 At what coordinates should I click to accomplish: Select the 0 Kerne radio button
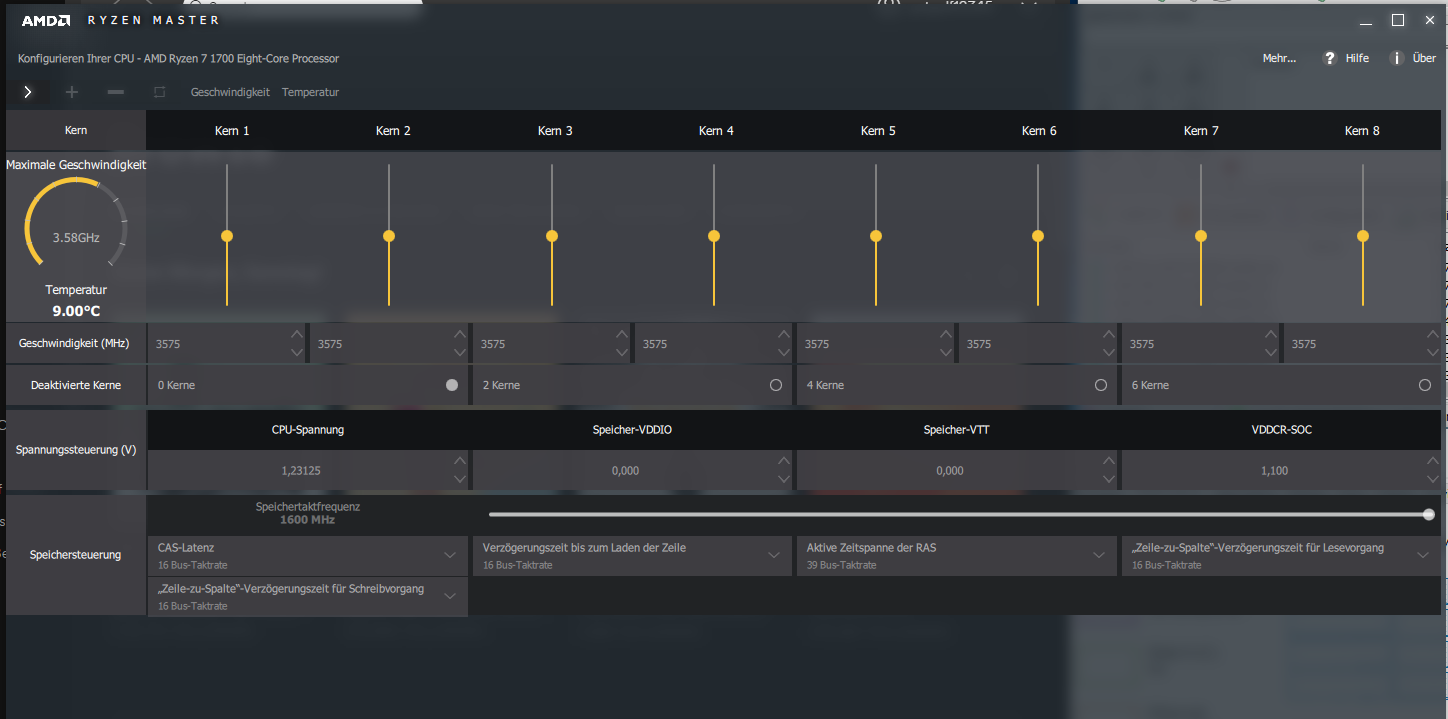pyautogui.click(x=452, y=385)
